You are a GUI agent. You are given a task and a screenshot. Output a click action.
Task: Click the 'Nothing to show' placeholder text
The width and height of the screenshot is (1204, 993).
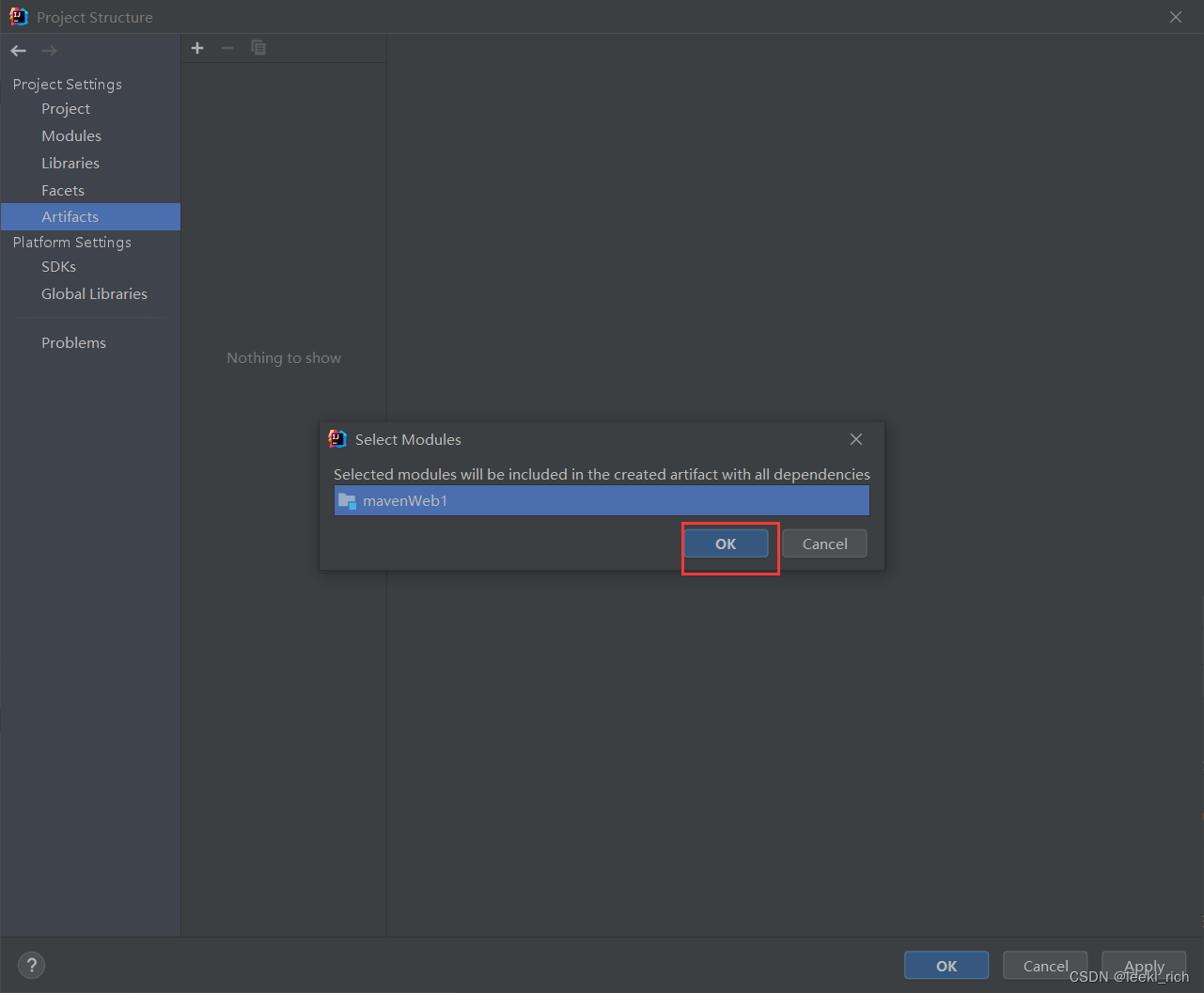284,358
